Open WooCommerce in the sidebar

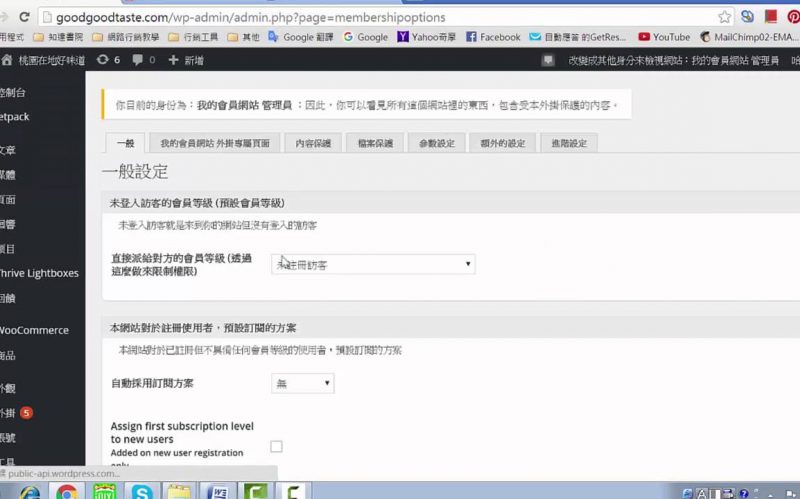34,330
